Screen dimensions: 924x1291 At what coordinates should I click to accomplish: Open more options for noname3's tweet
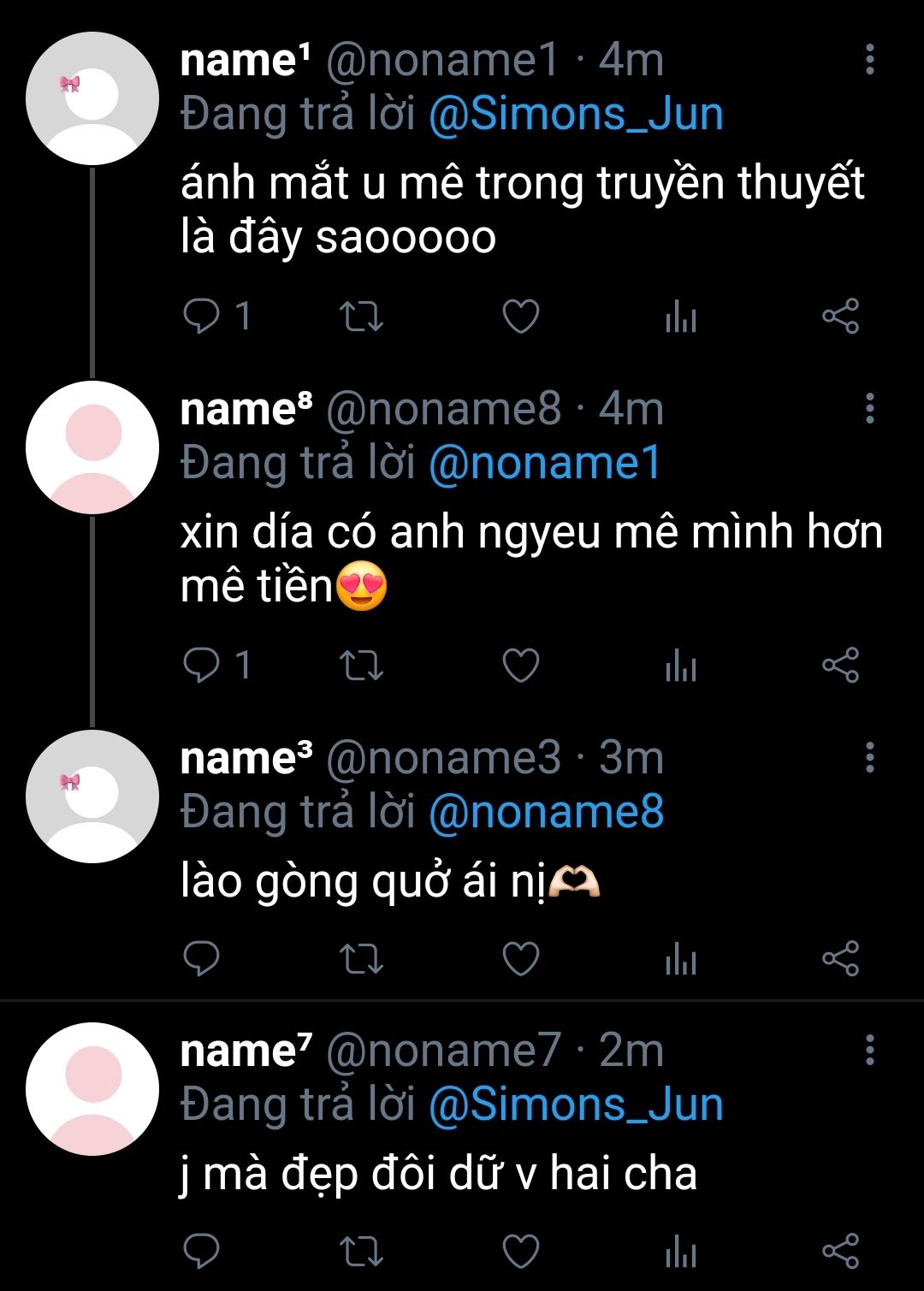click(869, 758)
